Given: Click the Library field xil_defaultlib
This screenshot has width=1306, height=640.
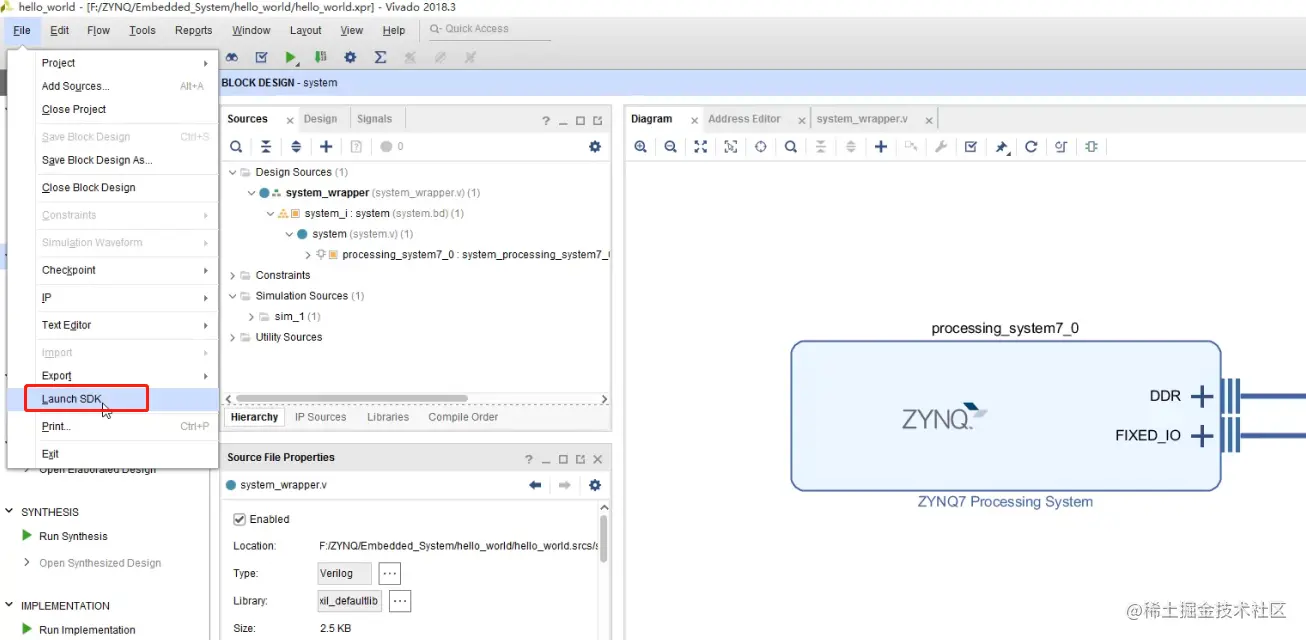Looking at the screenshot, I should (x=350, y=601).
